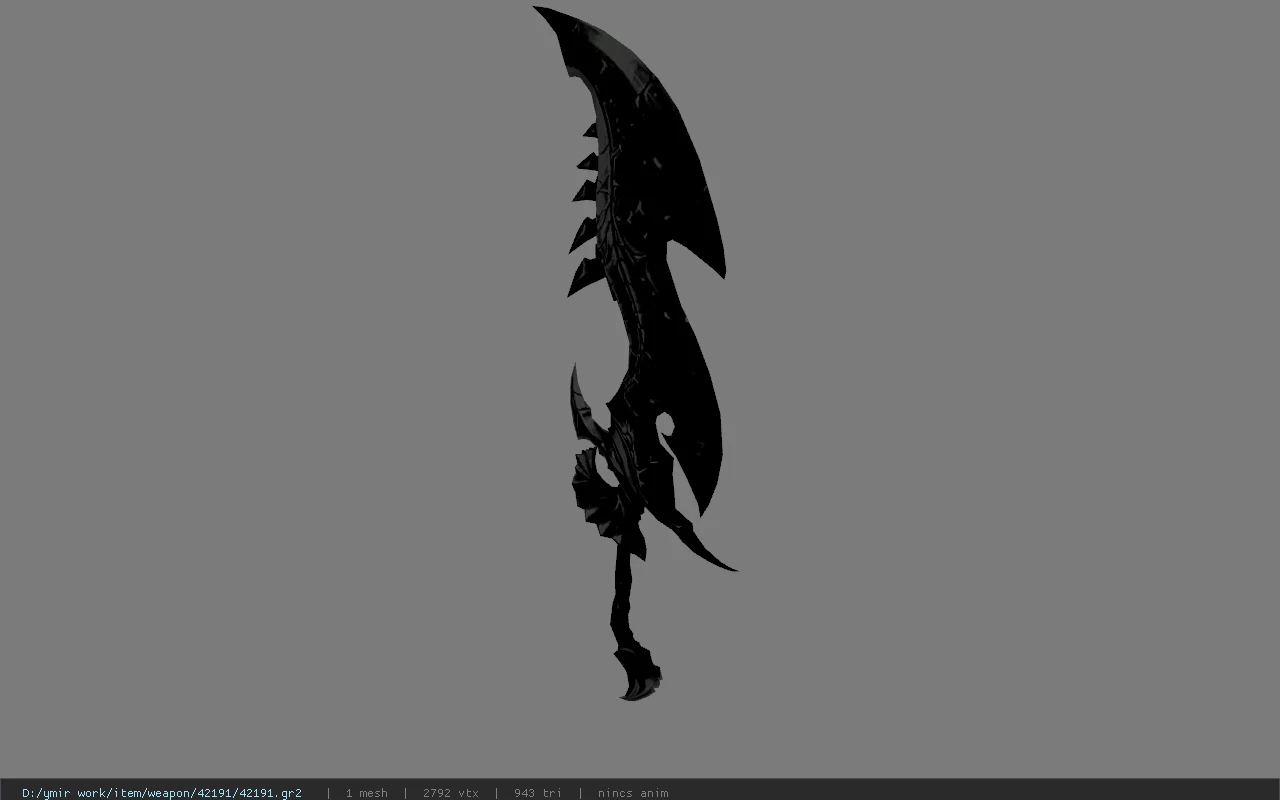Click the file path 42191.gr2 in status bar

tap(162, 792)
